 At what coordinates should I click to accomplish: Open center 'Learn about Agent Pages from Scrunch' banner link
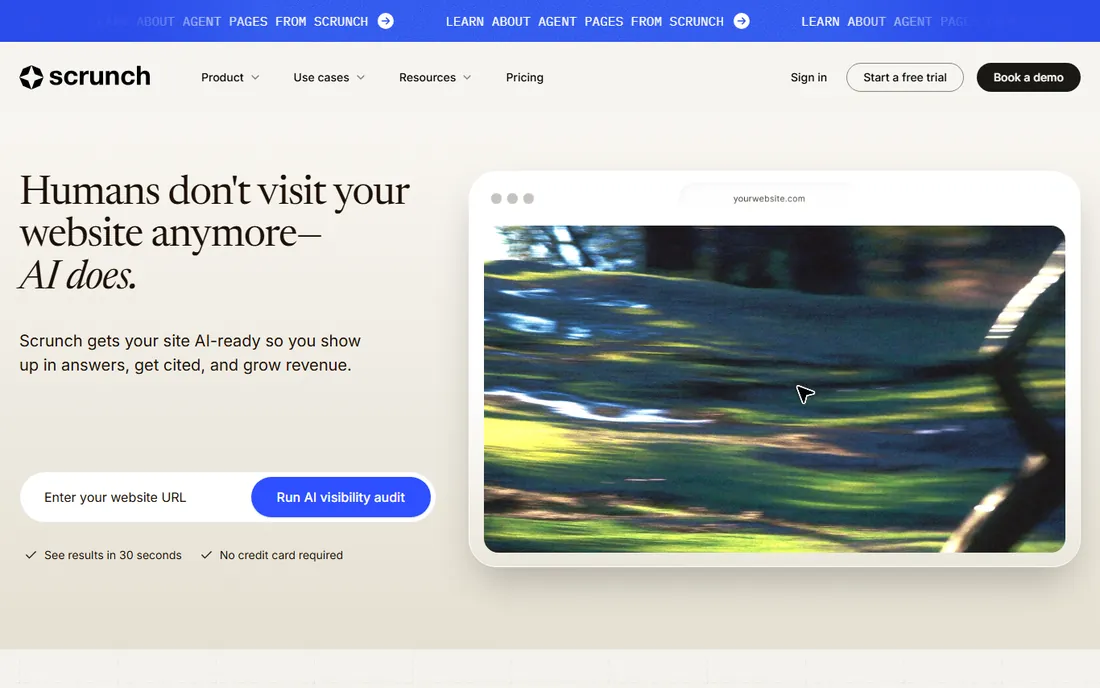tap(597, 21)
